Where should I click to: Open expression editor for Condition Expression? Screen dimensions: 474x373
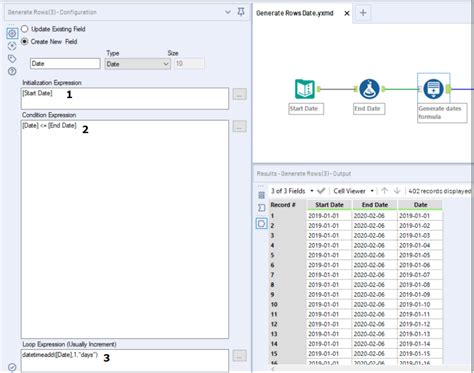(x=239, y=127)
